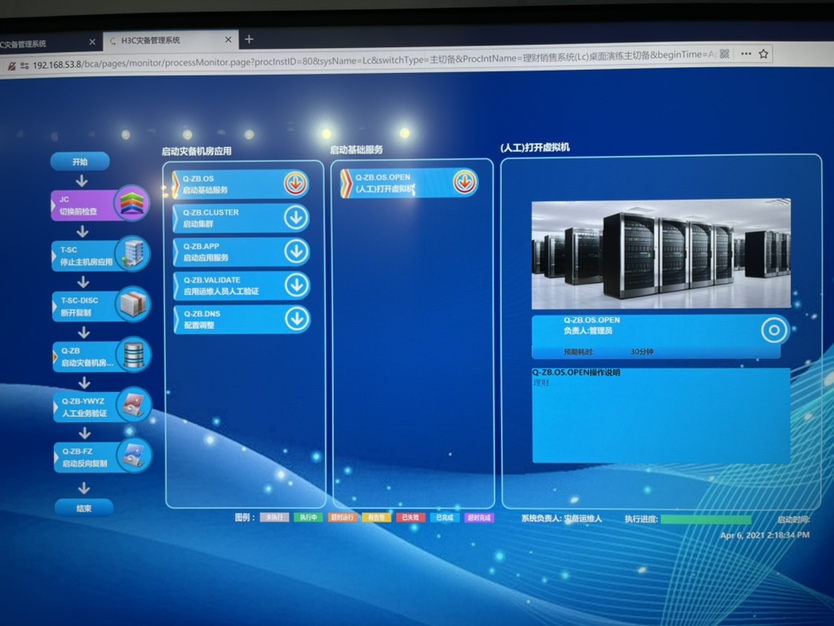
Task: Click the down-arrow icon on Q-ZB.OS
Action: [295, 183]
